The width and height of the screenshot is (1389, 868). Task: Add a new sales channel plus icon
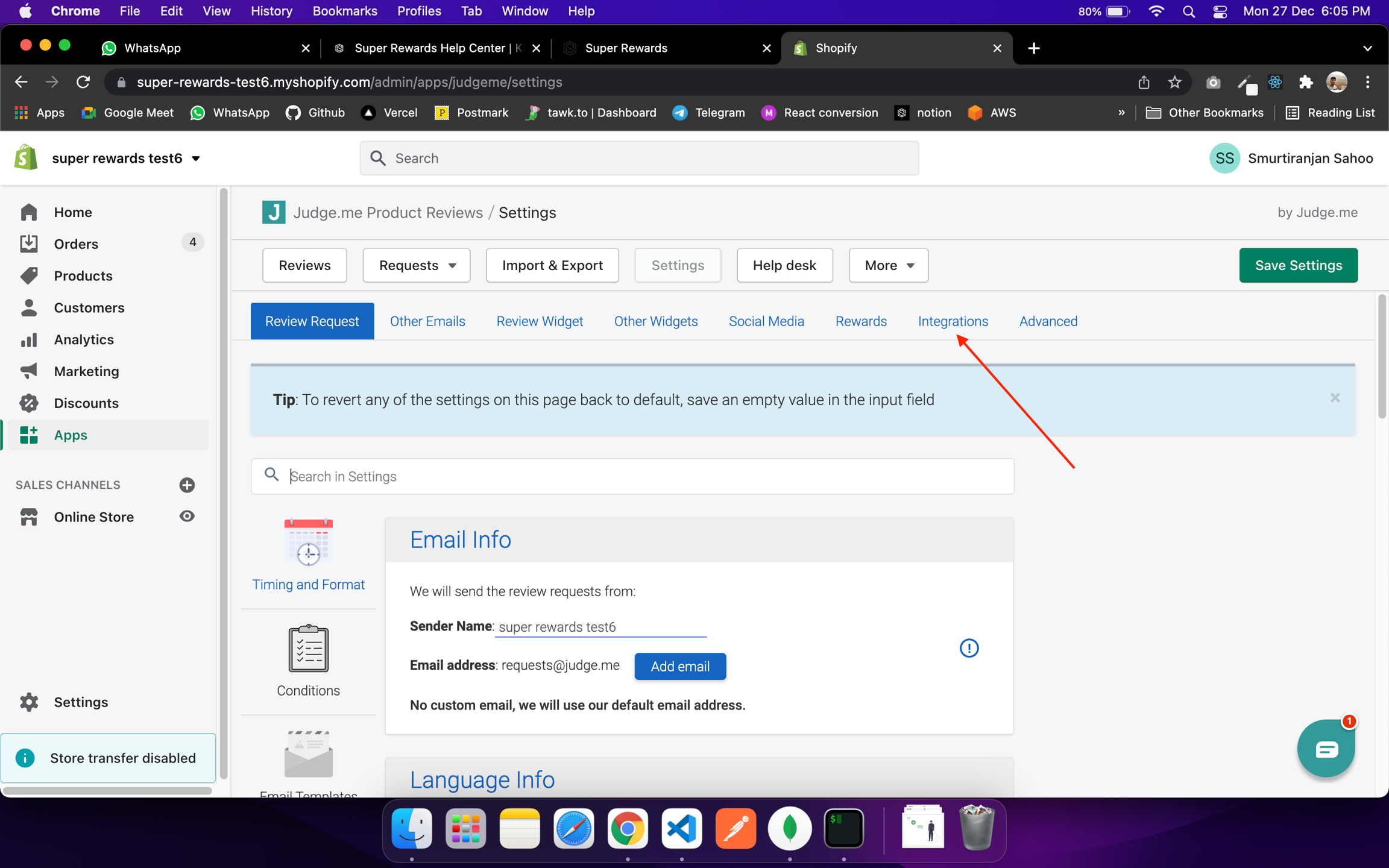(187, 485)
